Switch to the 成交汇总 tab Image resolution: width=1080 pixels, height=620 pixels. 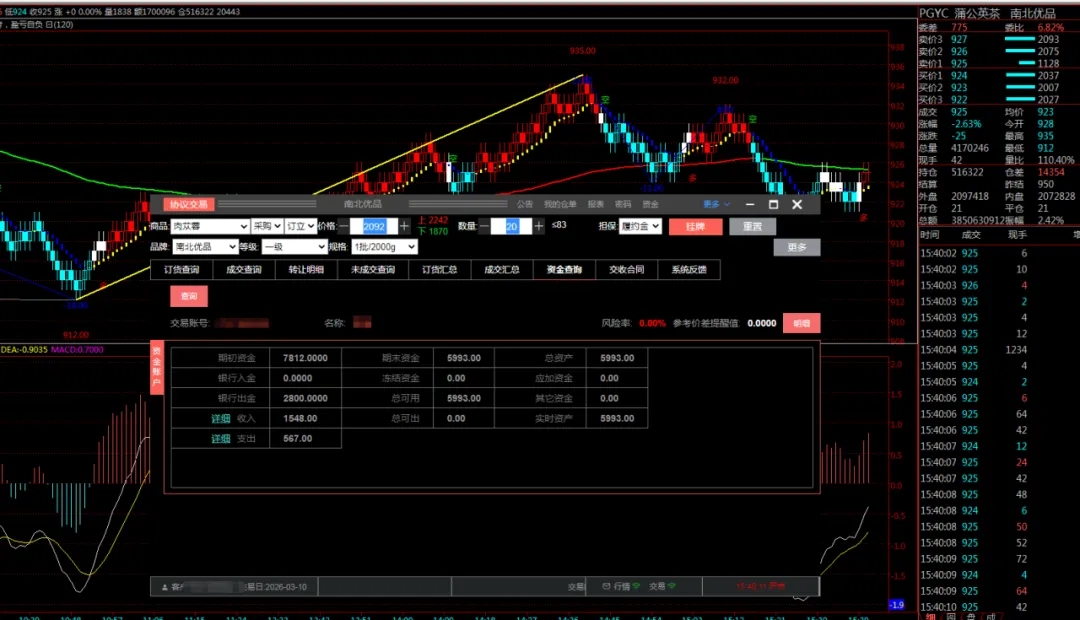click(502, 269)
